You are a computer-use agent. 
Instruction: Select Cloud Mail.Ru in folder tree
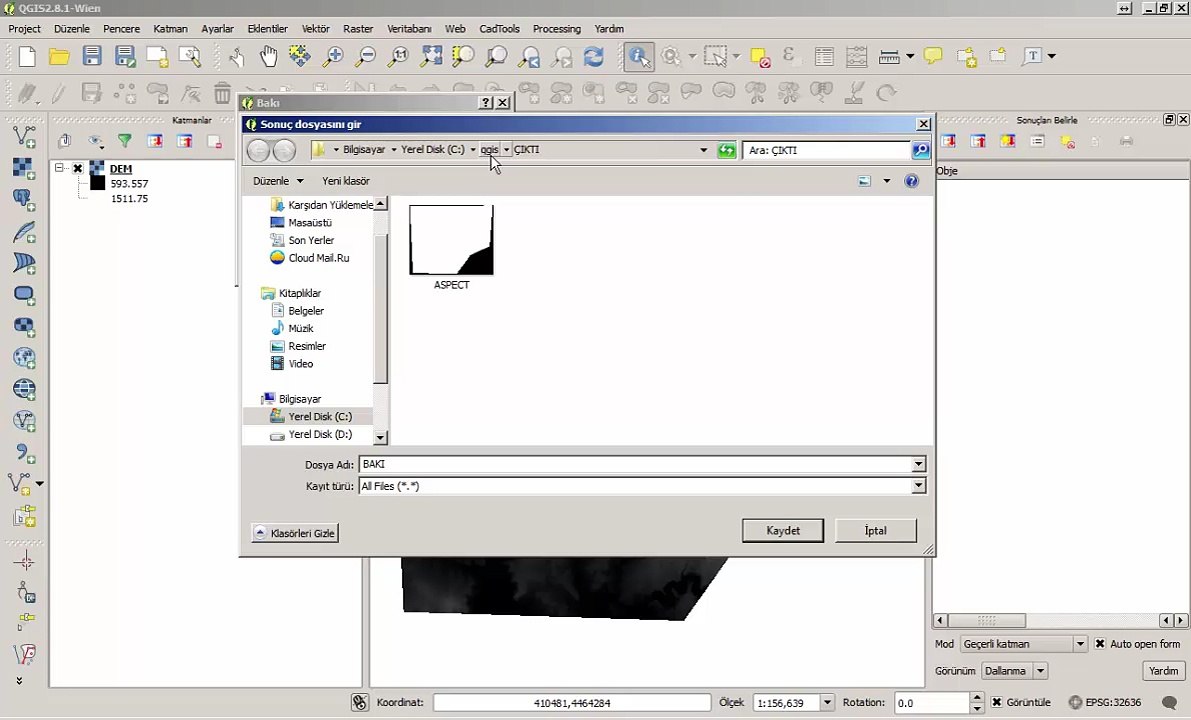pos(319,258)
